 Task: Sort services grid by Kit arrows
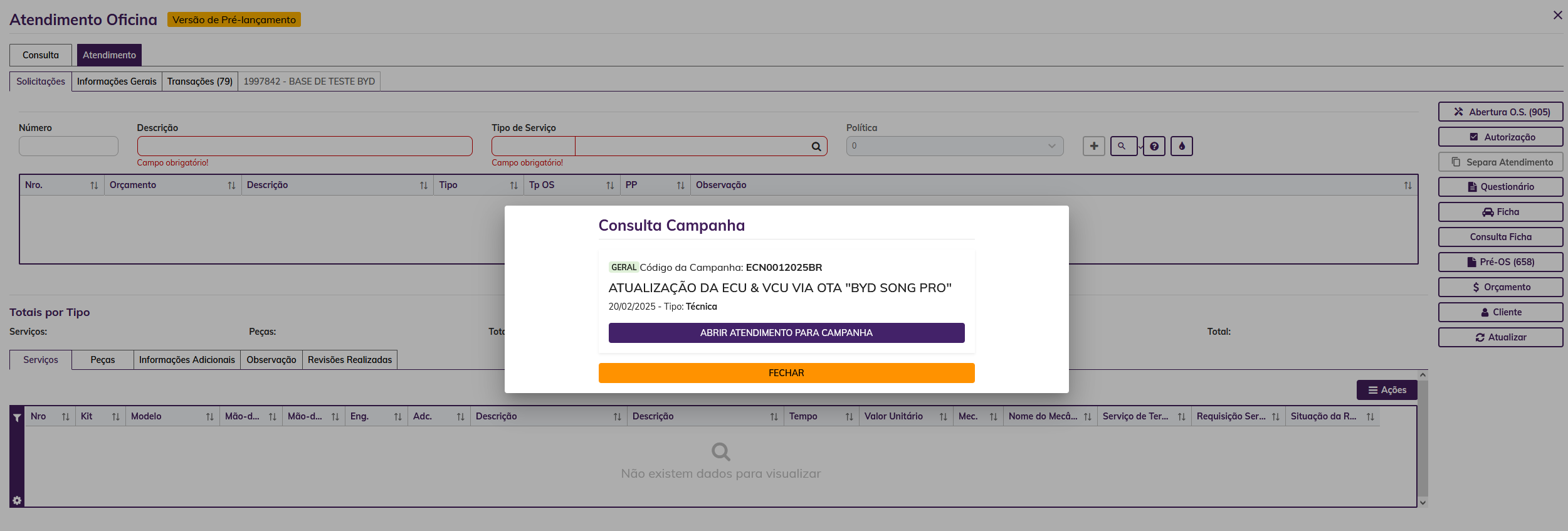[x=115, y=417]
